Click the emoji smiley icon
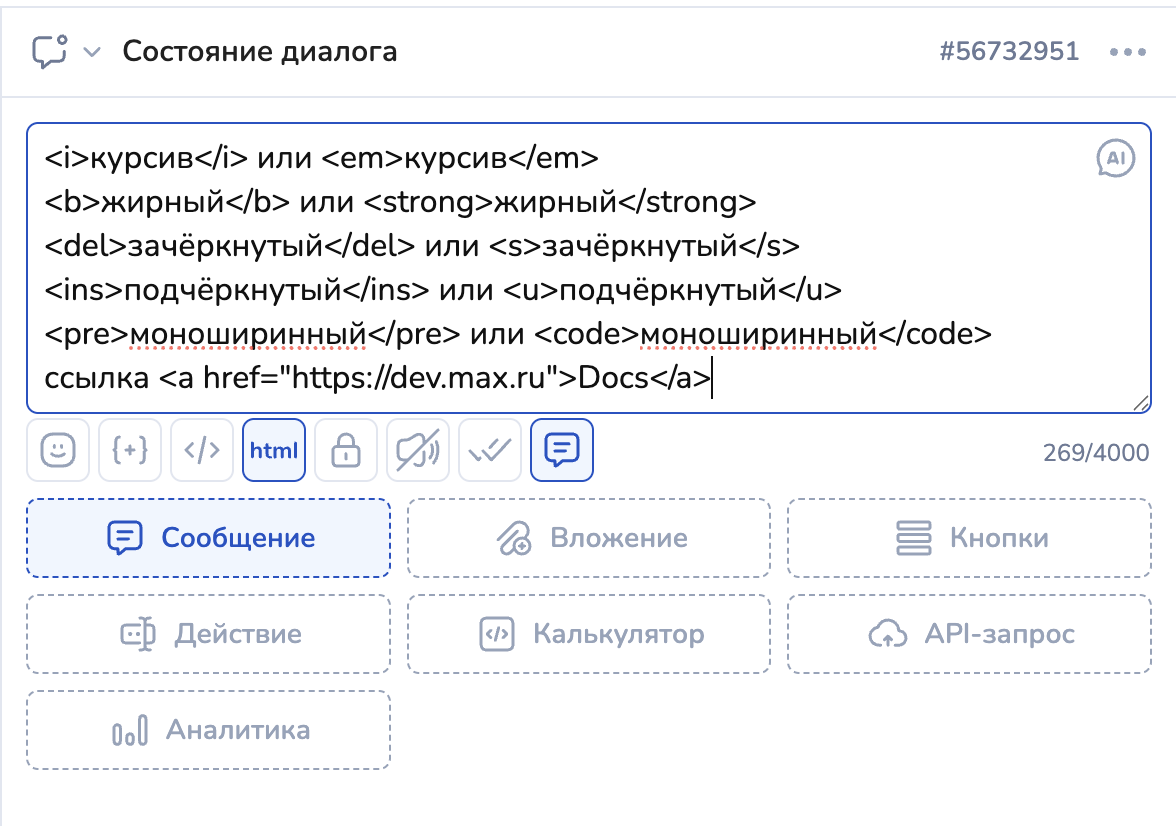The height and width of the screenshot is (826, 1176). tap(58, 451)
